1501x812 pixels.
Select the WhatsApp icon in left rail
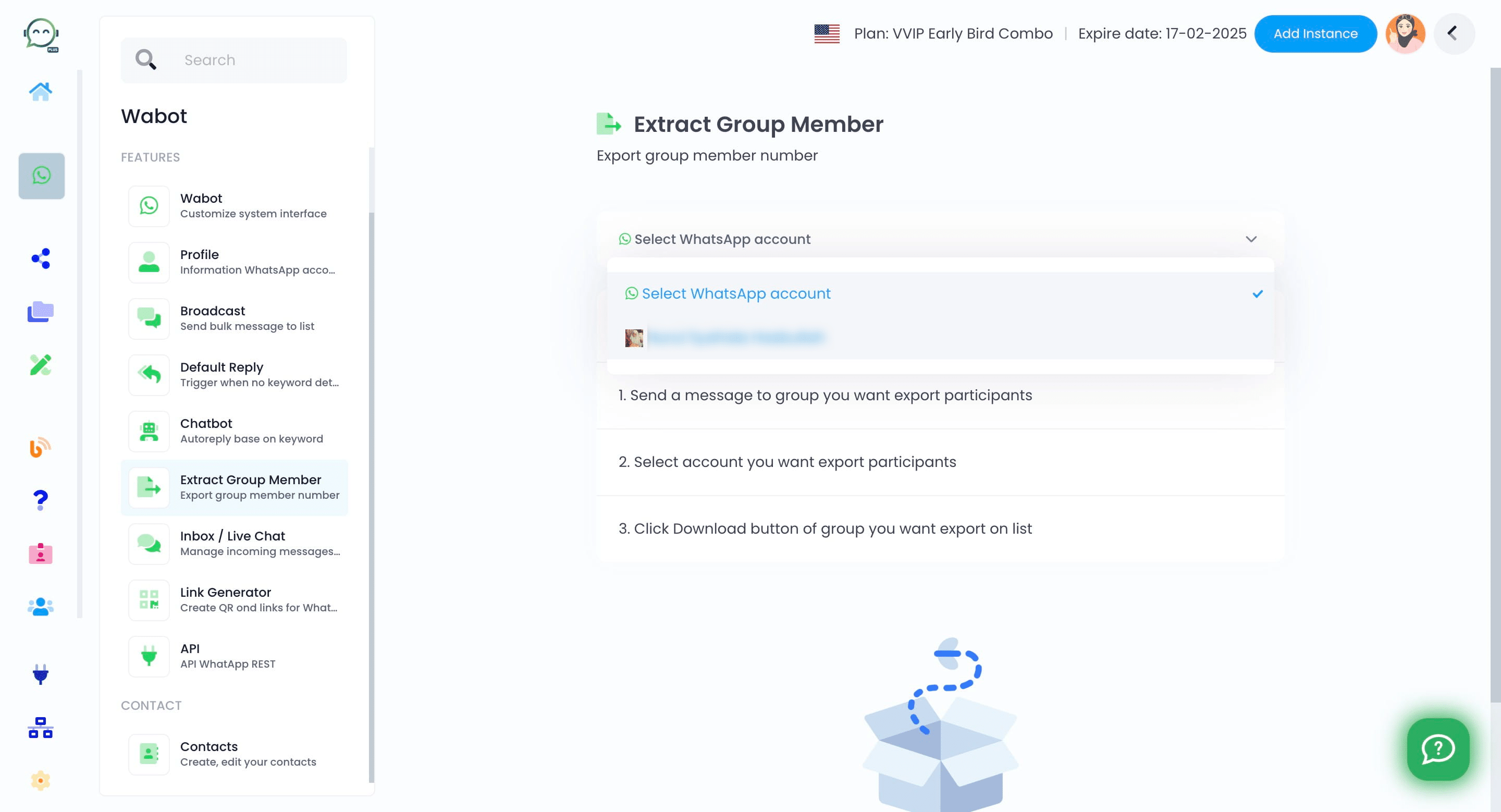coord(41,175)
